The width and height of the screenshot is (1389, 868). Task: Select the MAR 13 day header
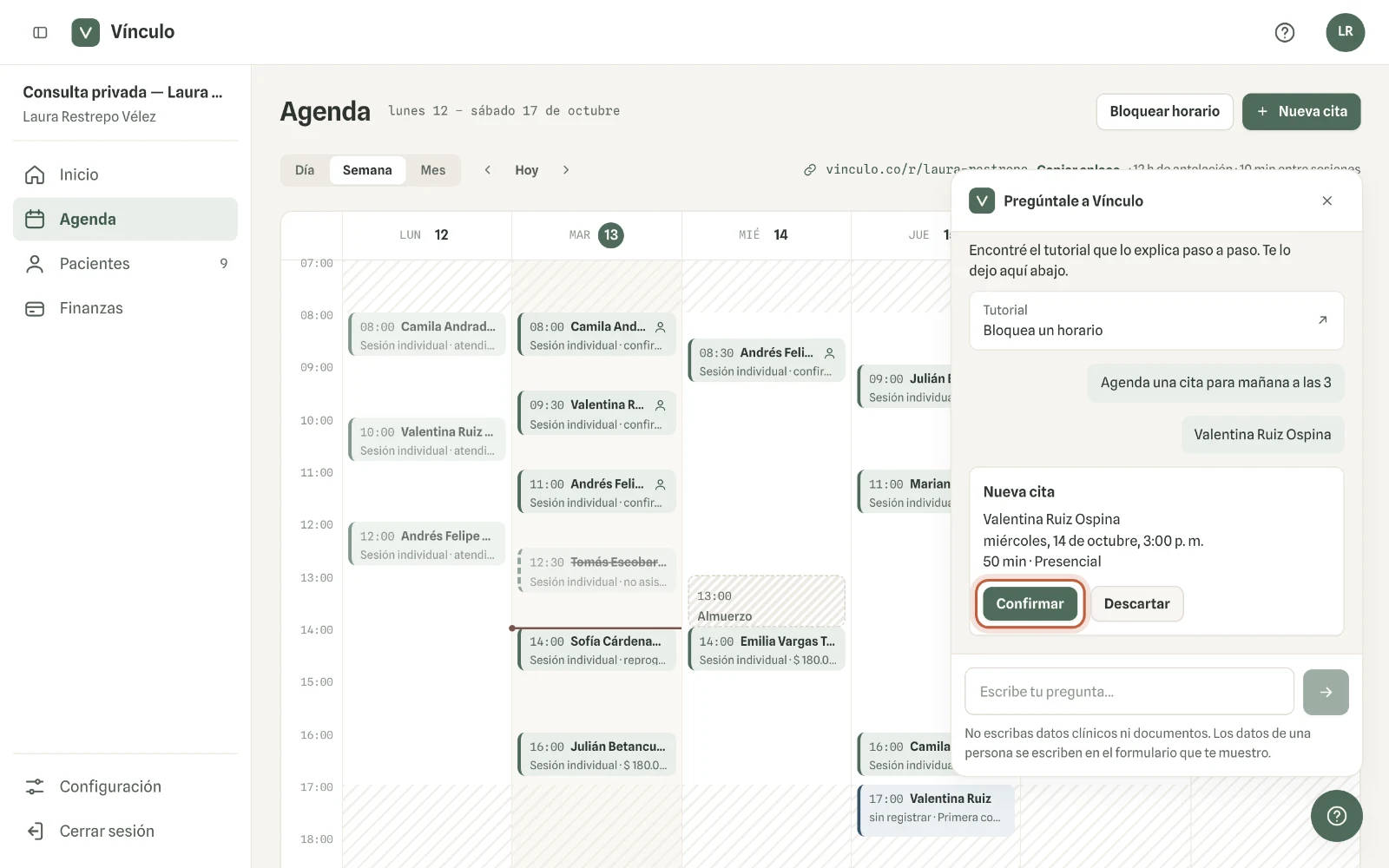[596, 235]
